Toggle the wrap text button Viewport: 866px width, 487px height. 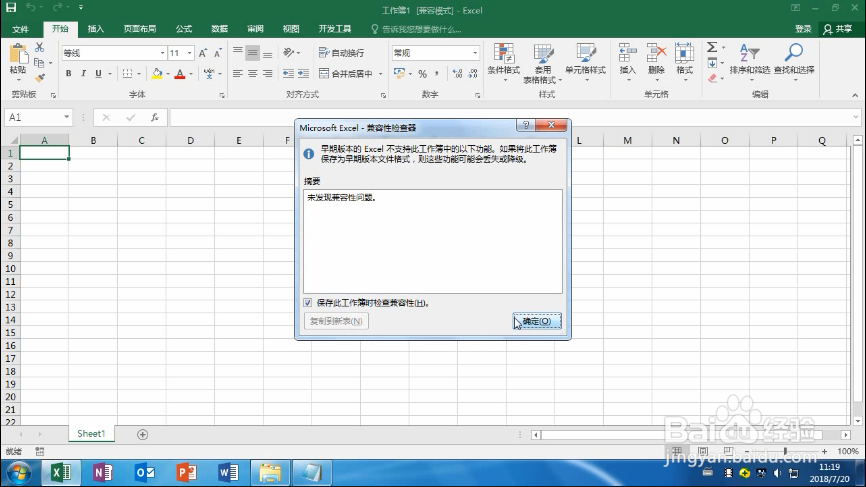[341, 53]
